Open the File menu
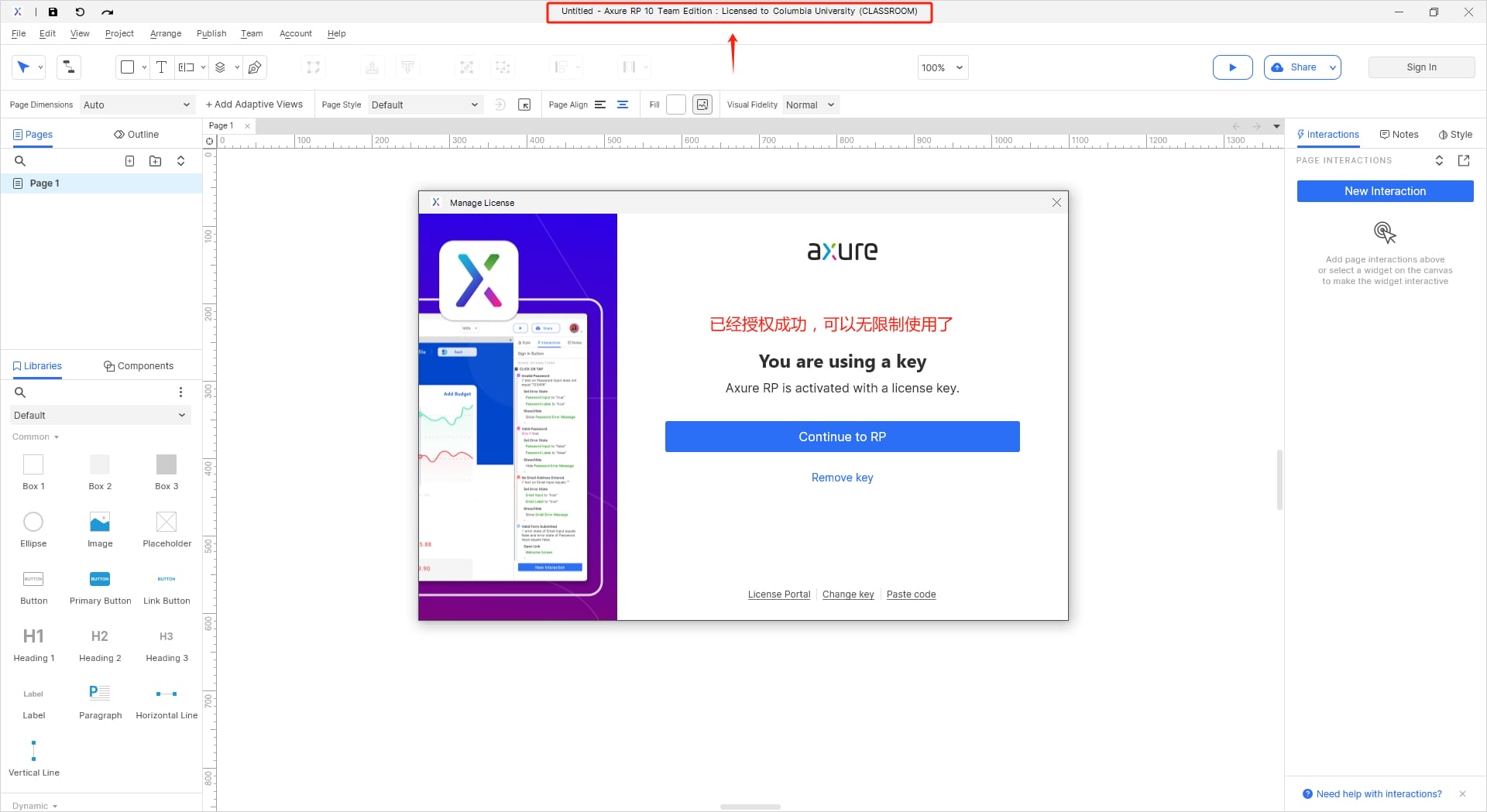Viewport: 1487px width, 812px height. pos(19,33)
